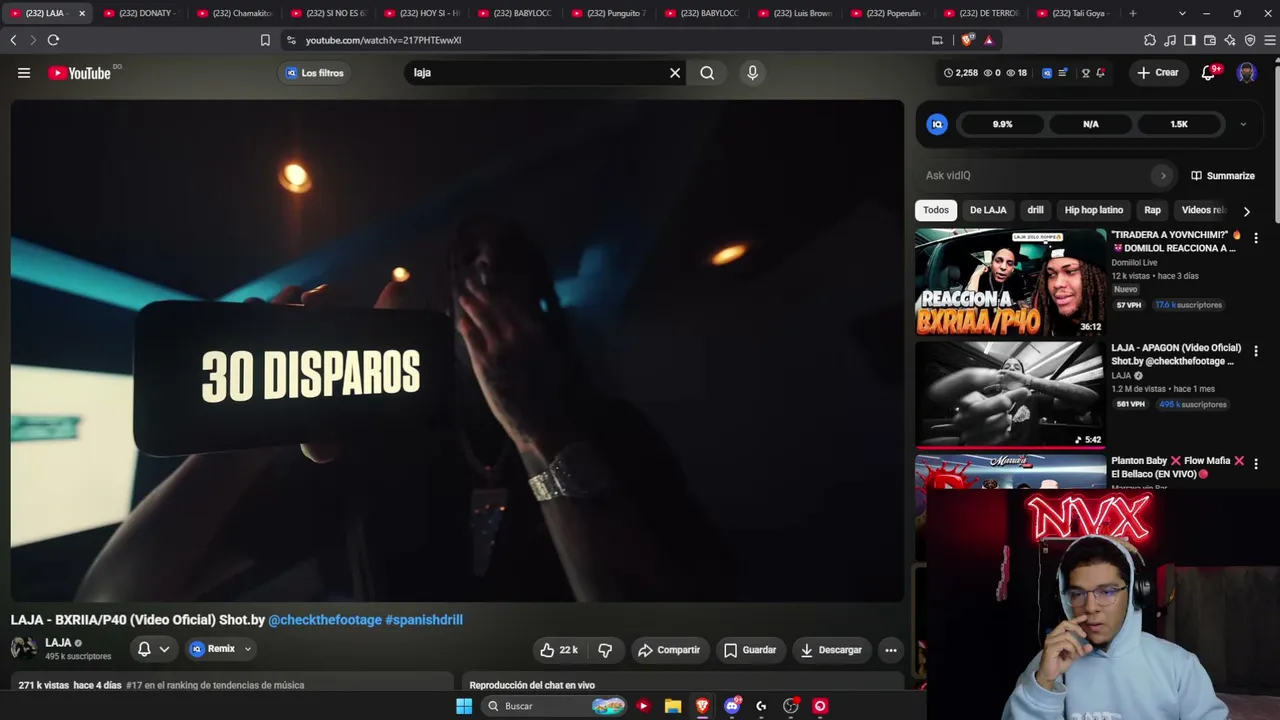Open the more actions ellipsis under video

891,650
